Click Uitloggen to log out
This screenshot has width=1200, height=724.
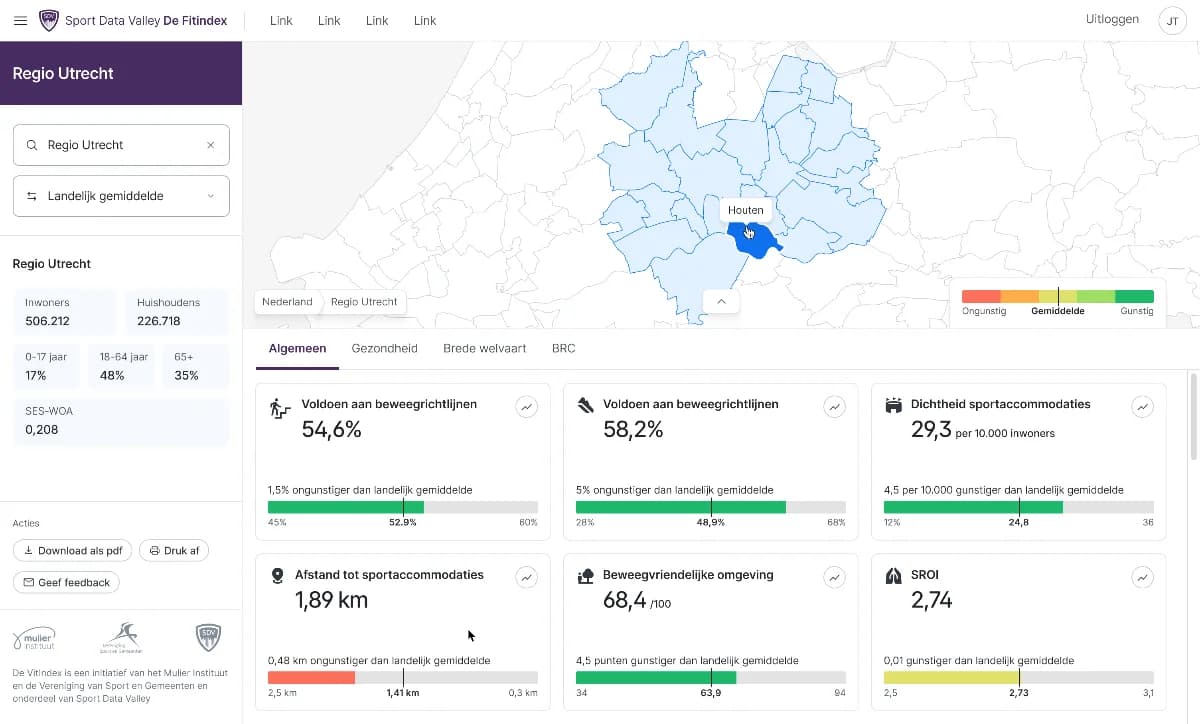(x=1112, y=19)
